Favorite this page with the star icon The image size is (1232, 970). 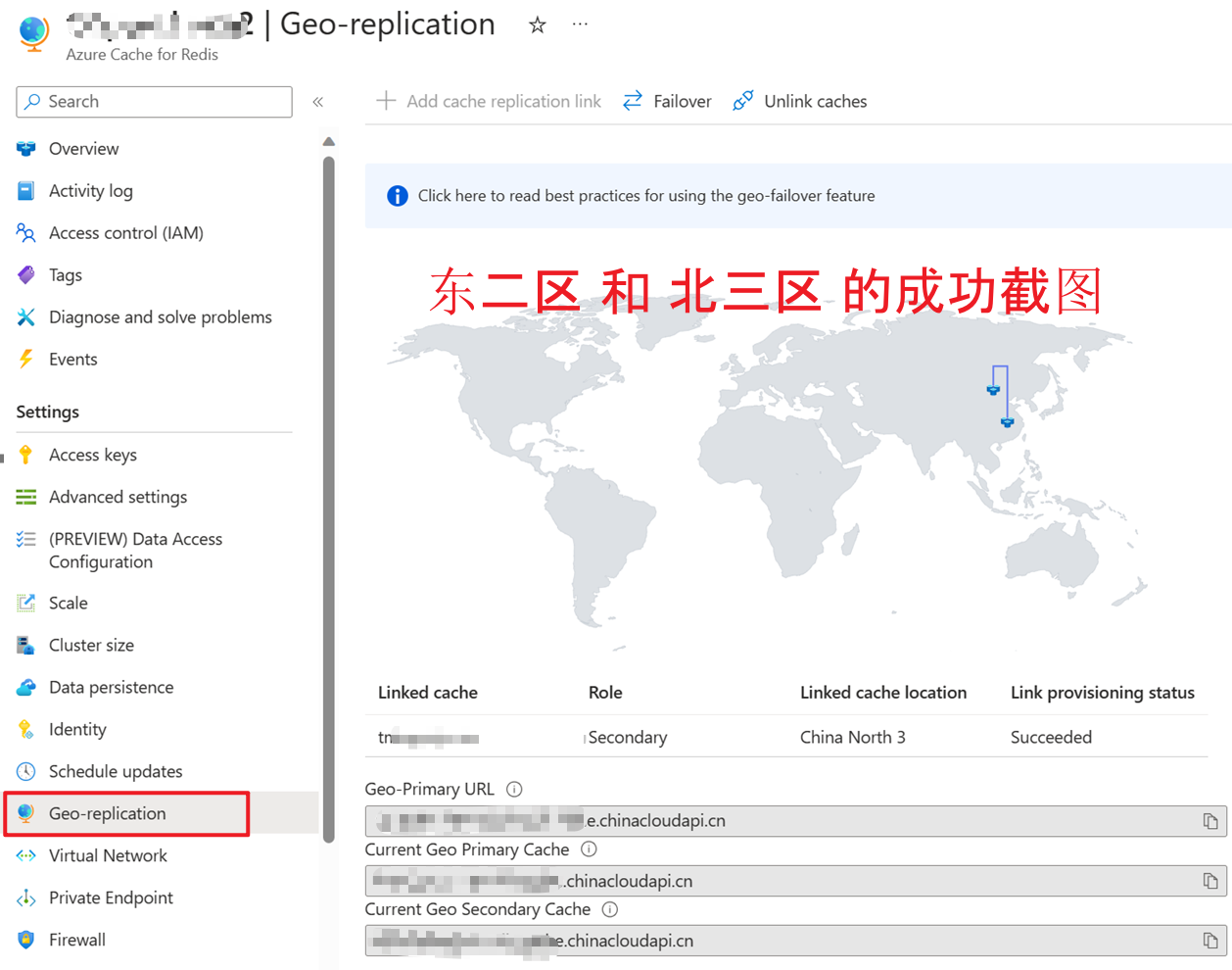pyautogui.click(x=537, y=25)
